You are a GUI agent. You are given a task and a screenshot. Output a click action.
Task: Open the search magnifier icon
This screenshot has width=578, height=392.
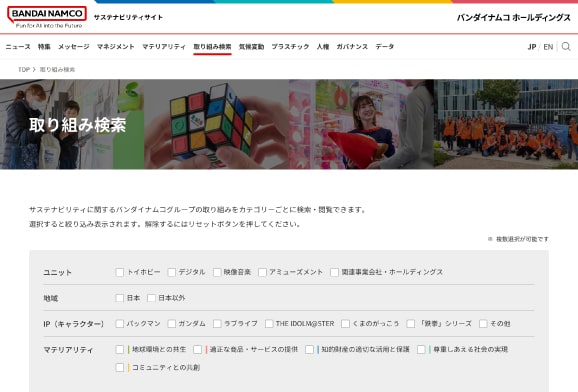(566, 46)
